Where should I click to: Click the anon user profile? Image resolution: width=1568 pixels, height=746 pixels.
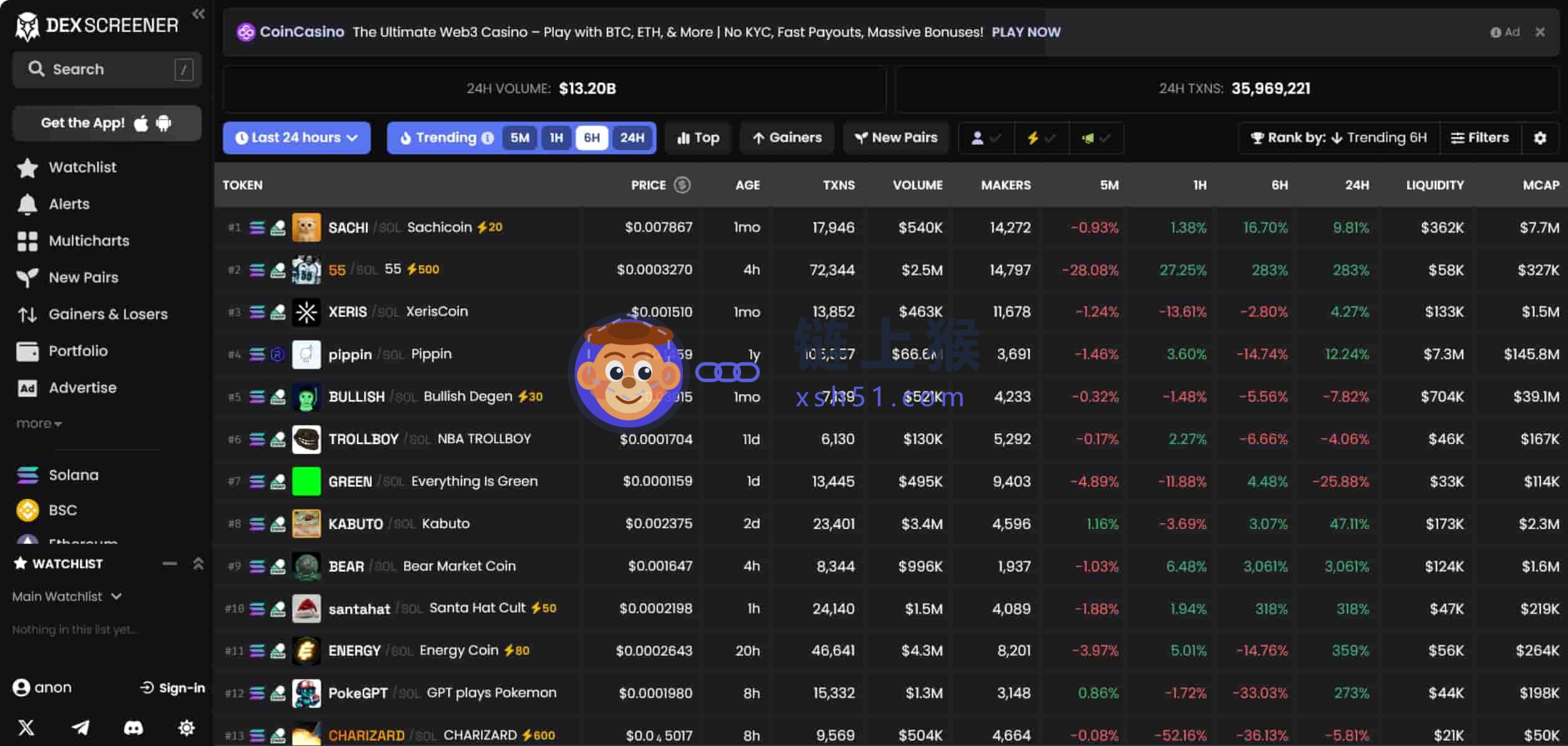[42, 687]
